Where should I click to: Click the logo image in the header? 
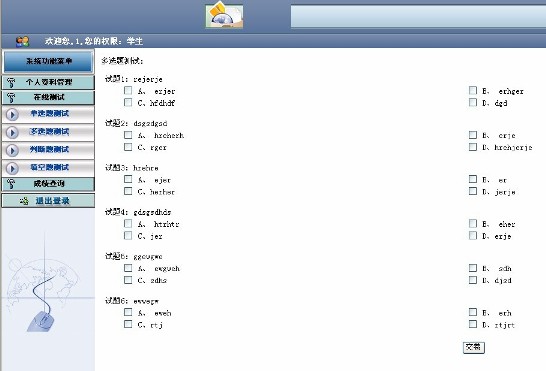pos(224,15)
